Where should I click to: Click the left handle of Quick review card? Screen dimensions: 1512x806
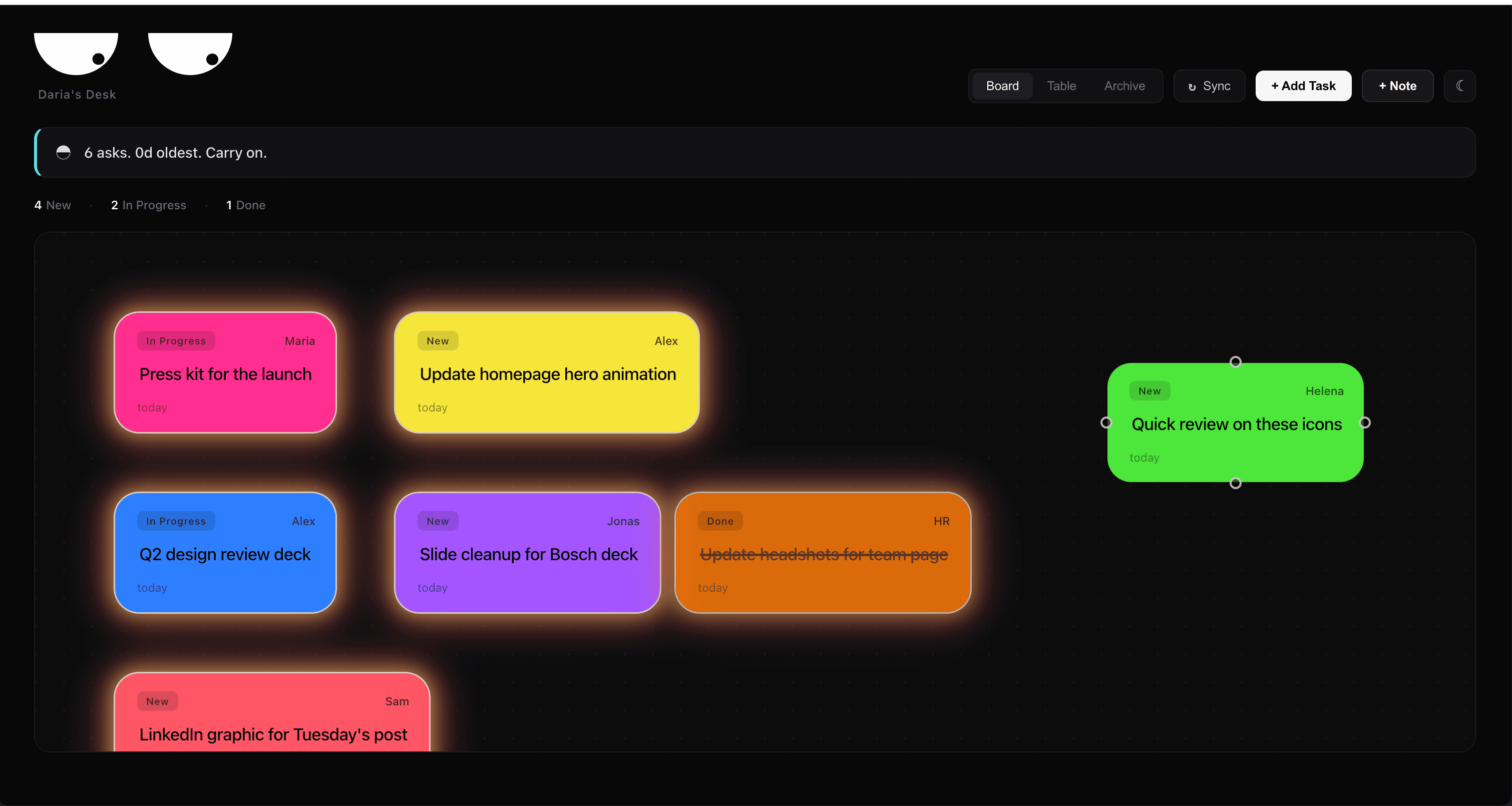pos(1106,423)
